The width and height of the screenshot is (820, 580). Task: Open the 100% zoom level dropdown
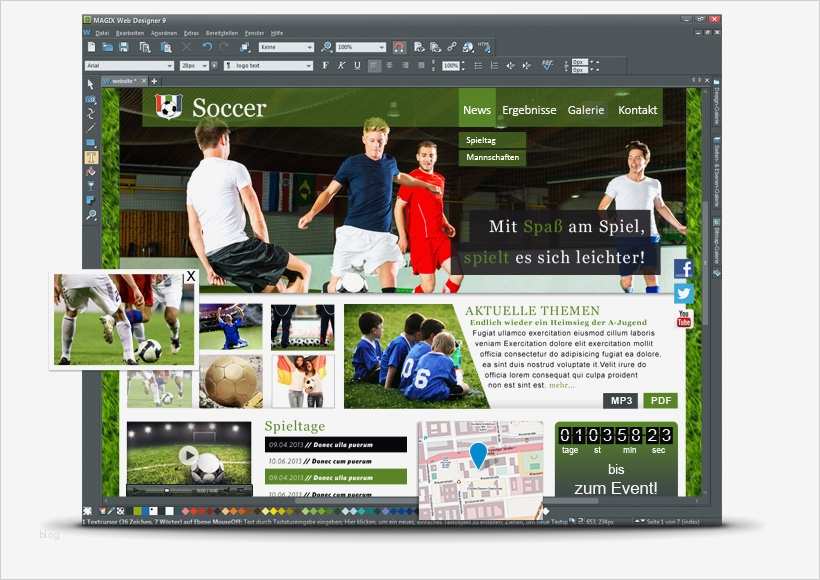[361, 47]
